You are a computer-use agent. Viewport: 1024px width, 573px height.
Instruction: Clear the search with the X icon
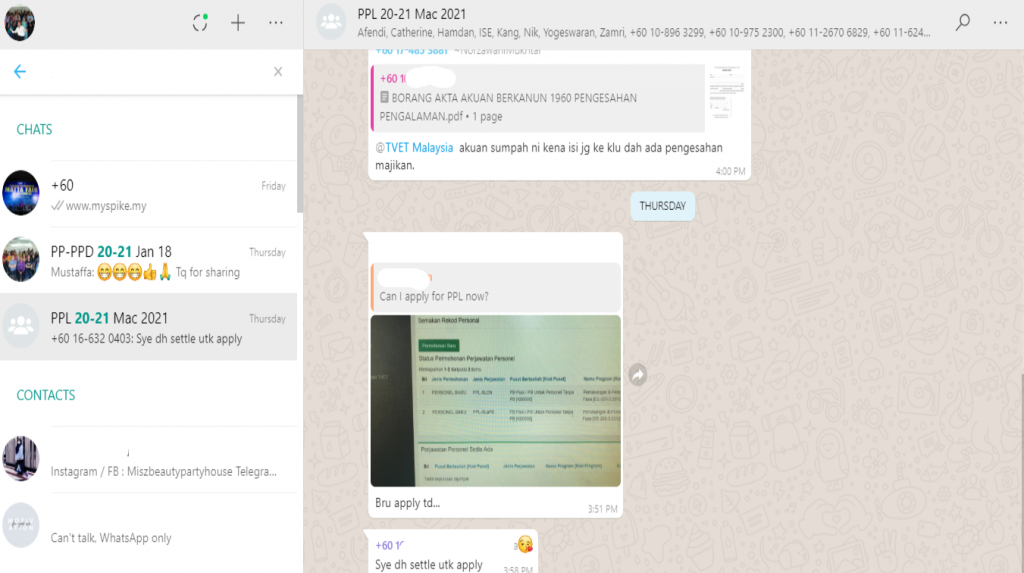[278, 72]
